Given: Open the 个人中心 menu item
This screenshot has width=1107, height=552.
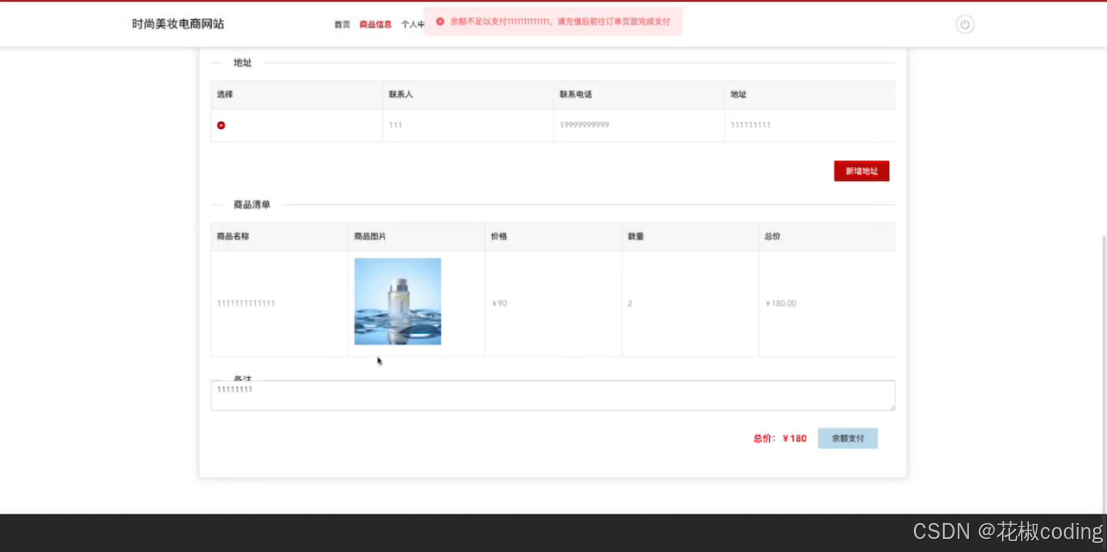Looking at the screenshot, I should (413, 25).
